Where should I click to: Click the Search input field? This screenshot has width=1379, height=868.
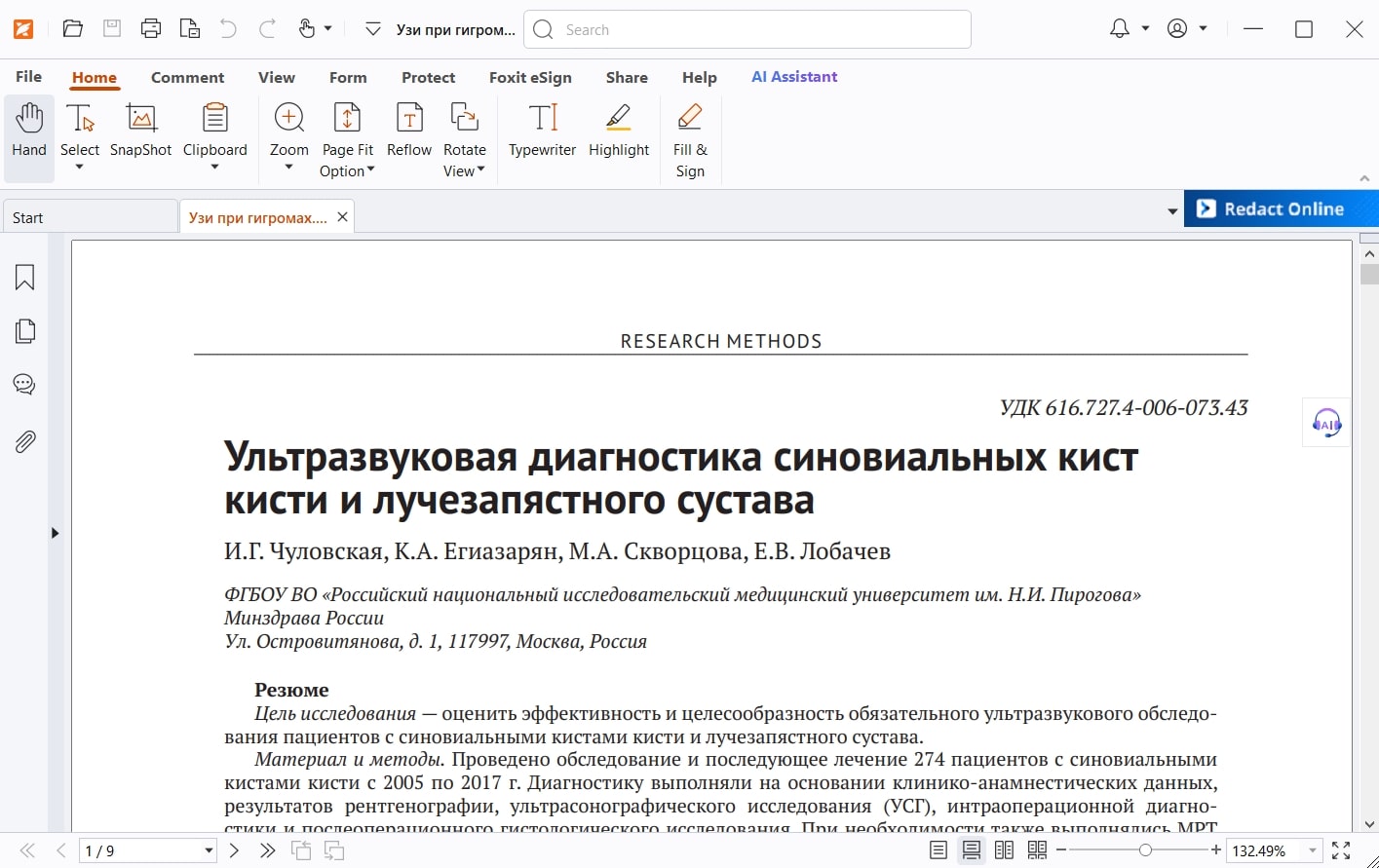pyautogui.click(x=747, y=29)
